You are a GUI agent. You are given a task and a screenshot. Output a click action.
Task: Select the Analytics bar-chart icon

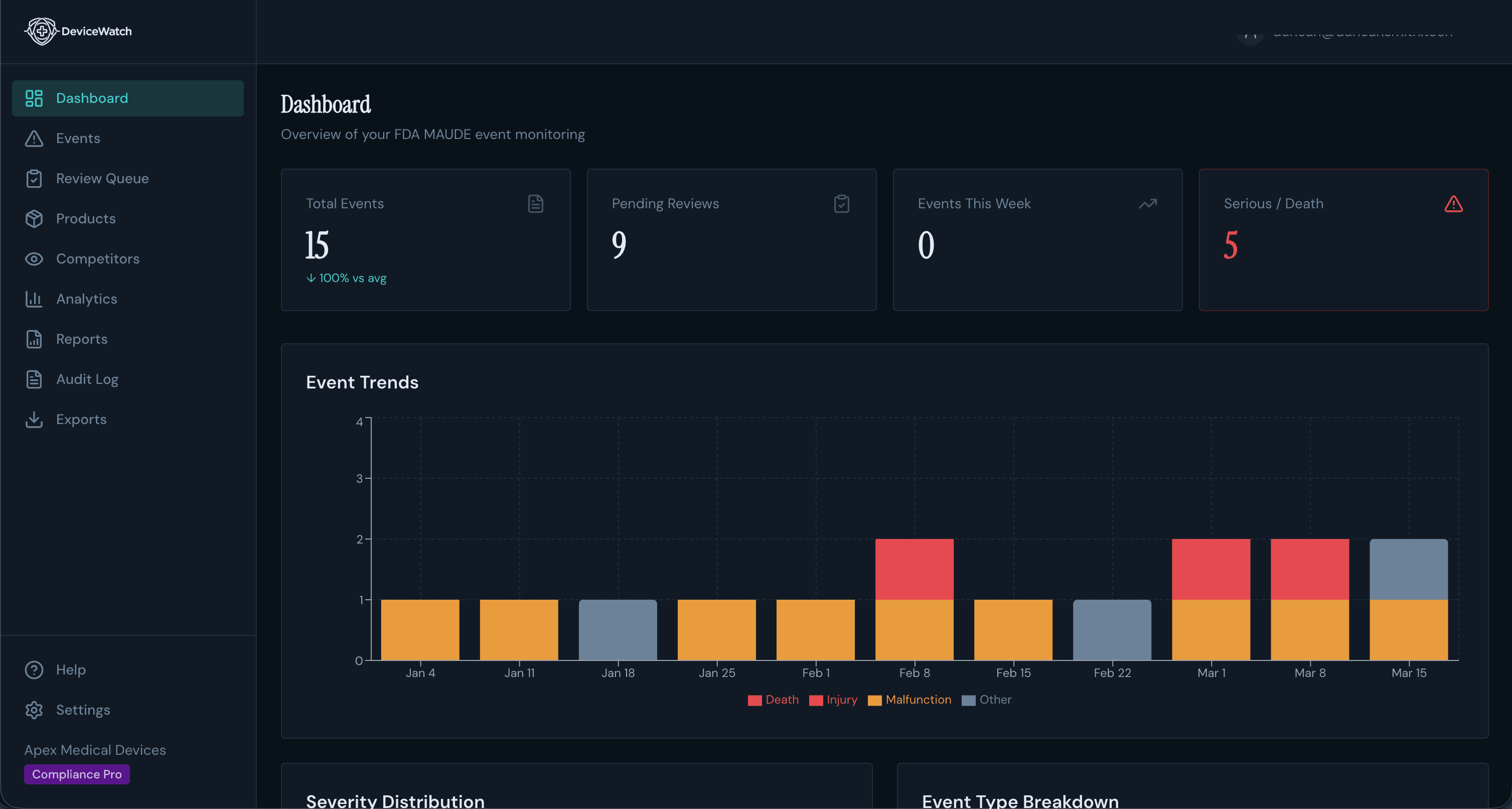[34, 299]
